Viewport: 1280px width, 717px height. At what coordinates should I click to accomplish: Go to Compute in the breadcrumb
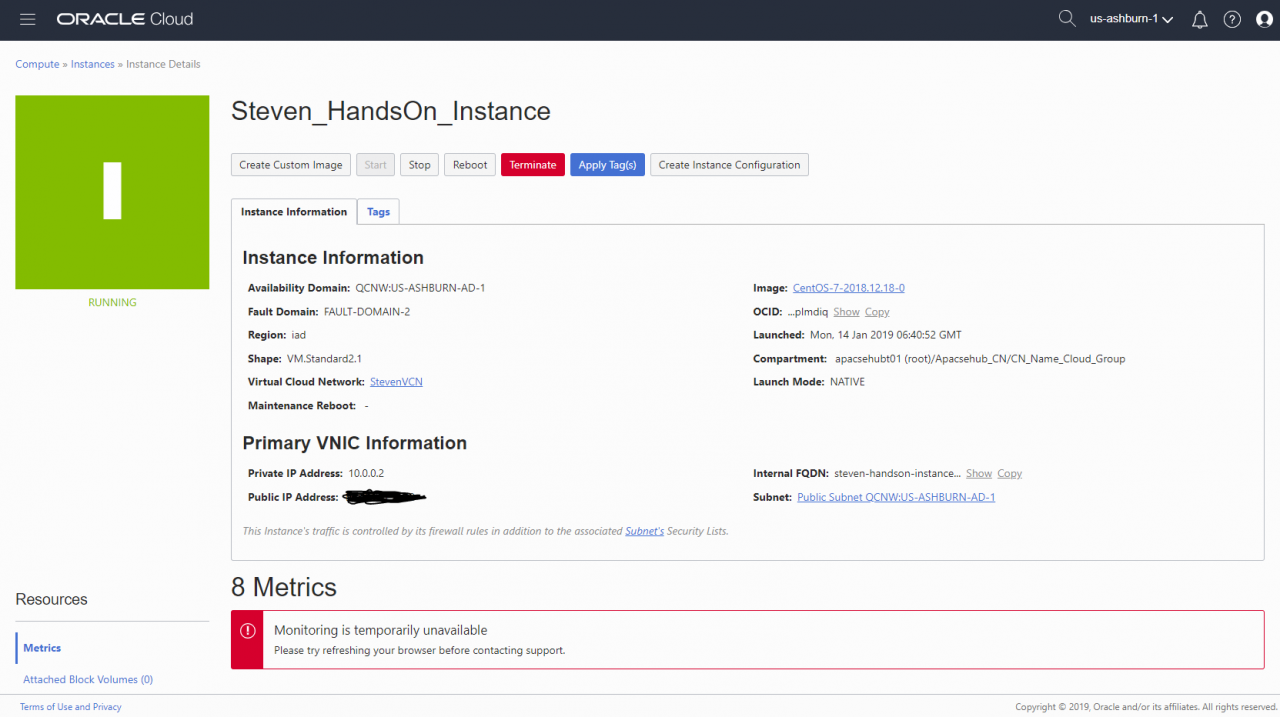pyautogui.click(x=37, y=64)
